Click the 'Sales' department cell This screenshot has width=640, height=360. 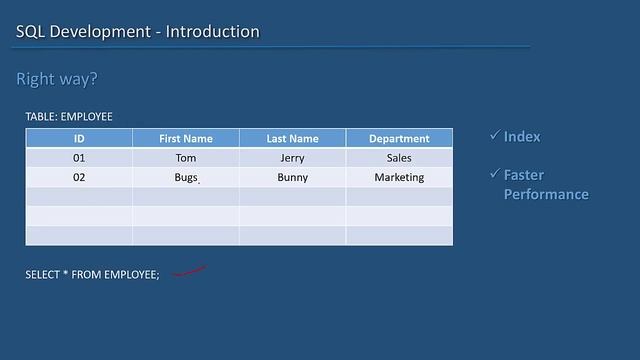coord(399,158)
